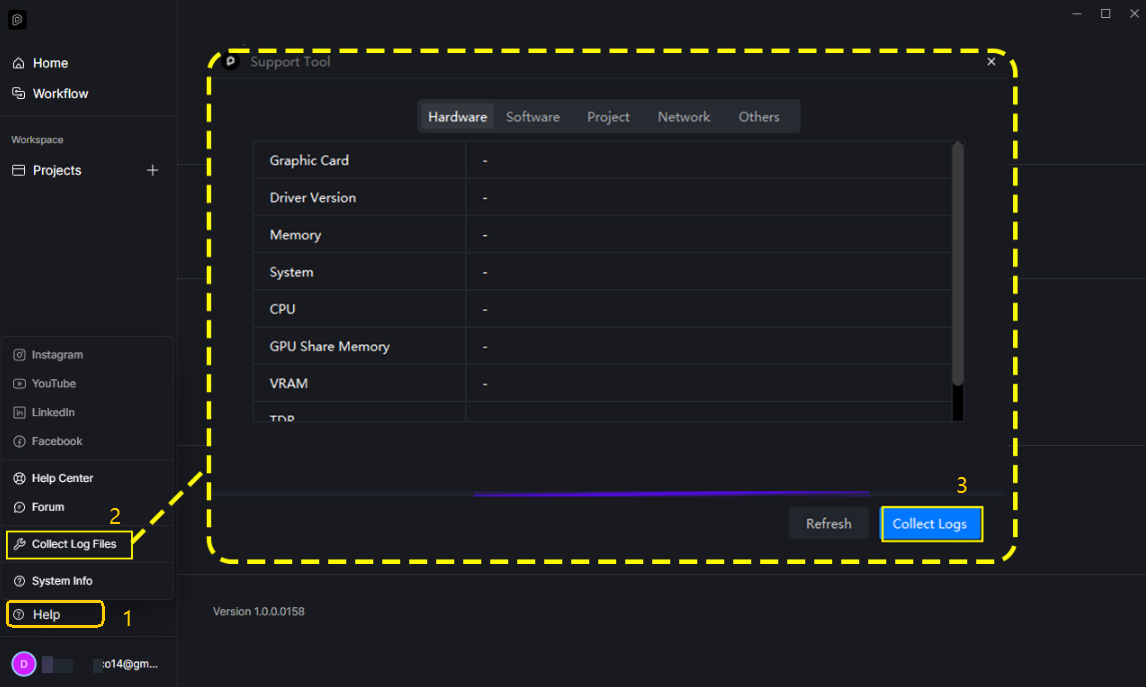Viewport: 1146px width, 687px height.
Task: Switch to the Software tab
Action: click(x=532, y=117)
